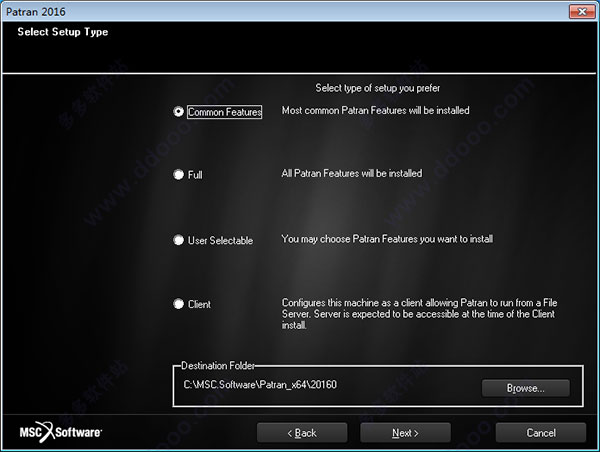Go to previous step with Back
Screen dimensions: 600x452
point(302,433)
